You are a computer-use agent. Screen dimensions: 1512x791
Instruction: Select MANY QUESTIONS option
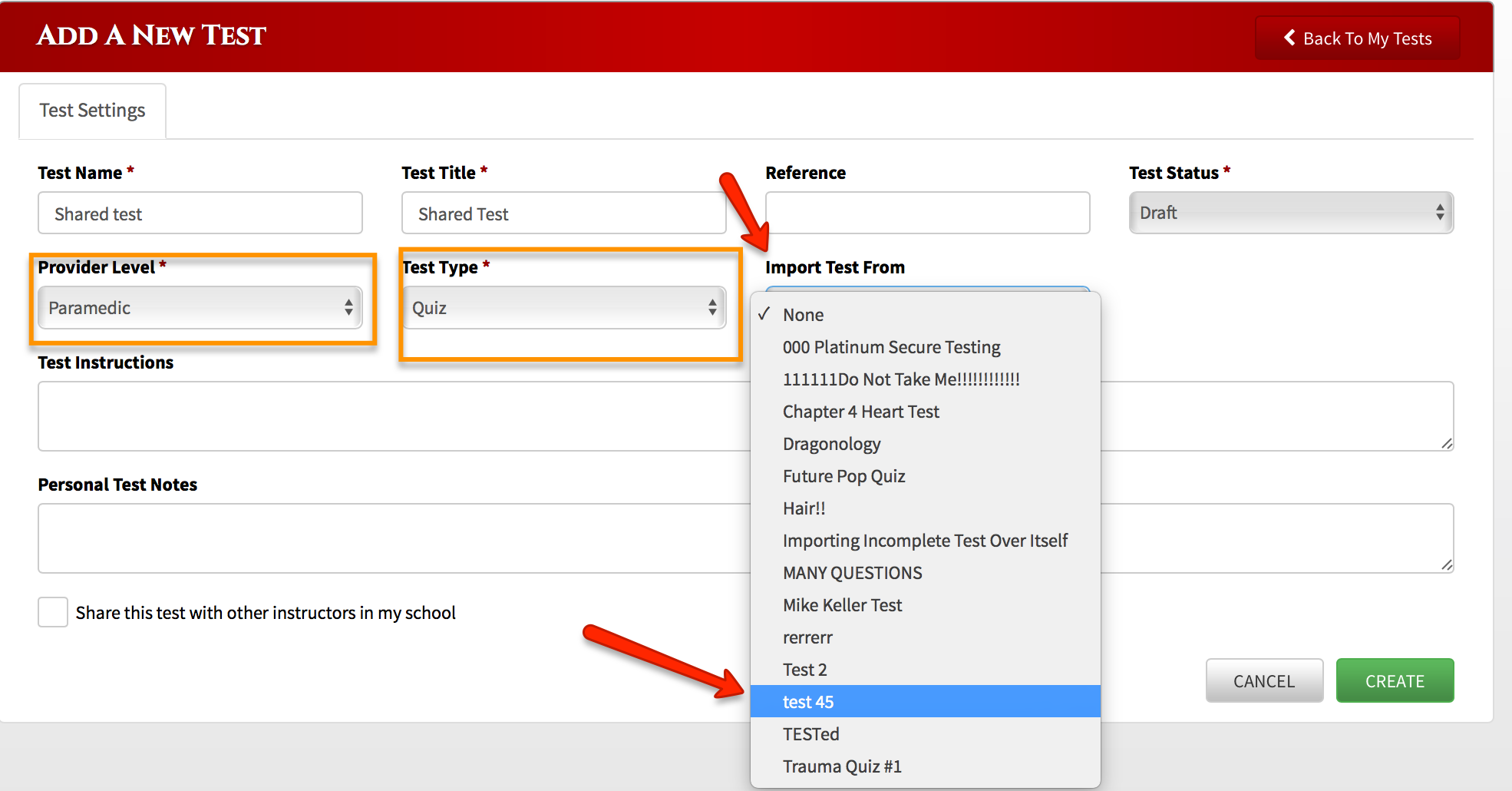tap(925, 573)
